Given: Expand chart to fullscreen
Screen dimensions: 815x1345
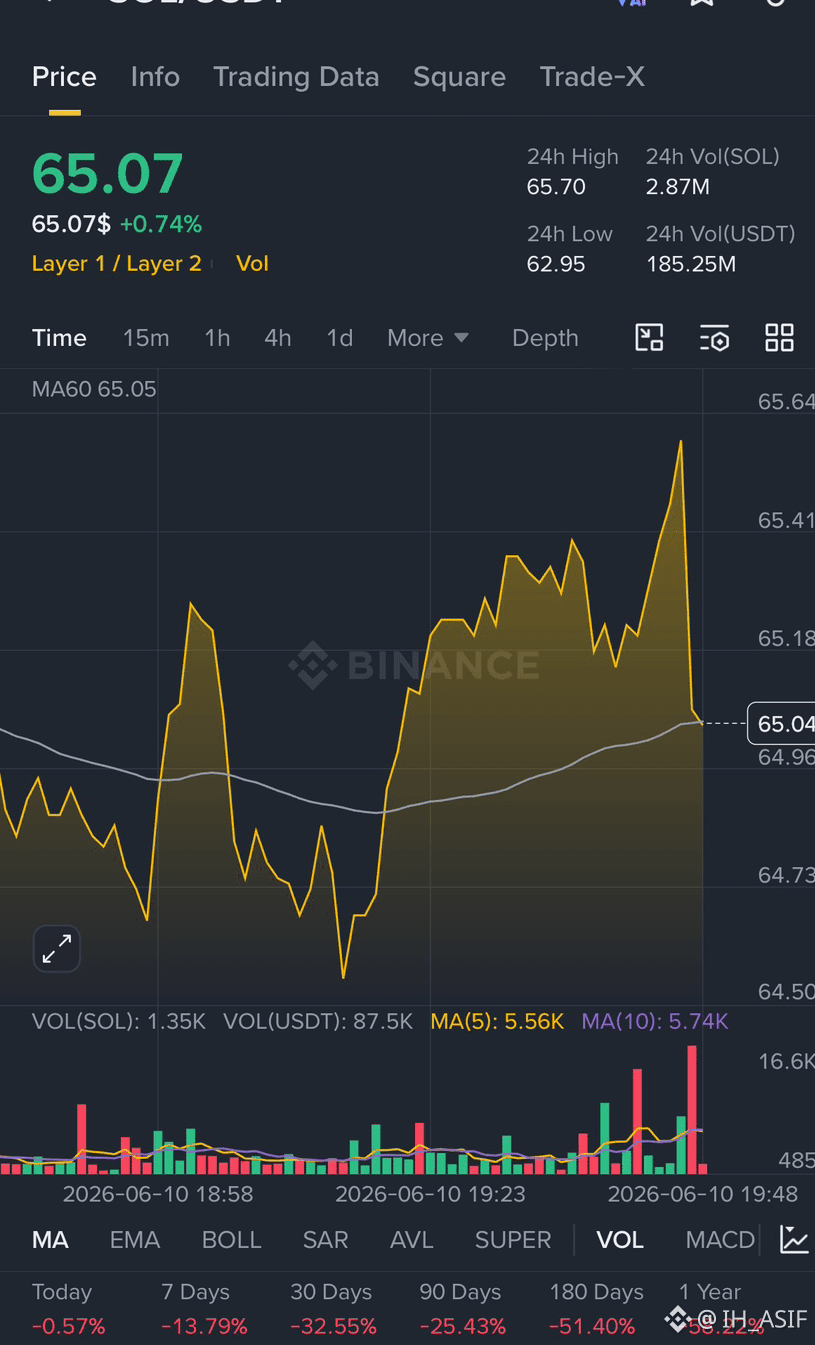Looking at the screenshot, I should 57,948.
